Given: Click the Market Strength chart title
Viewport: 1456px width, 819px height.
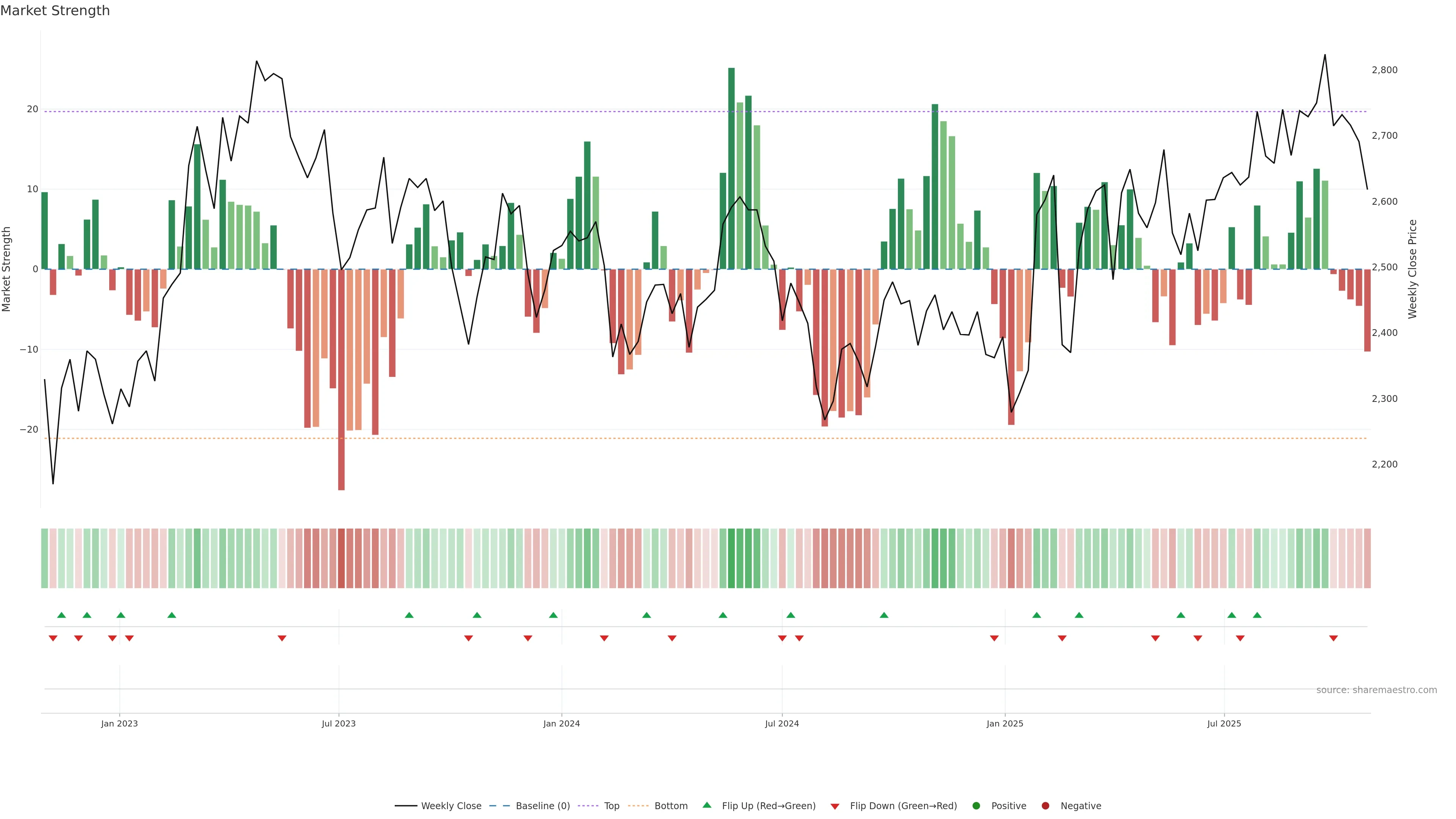Looking at the screenshot, I should point(55,11).
